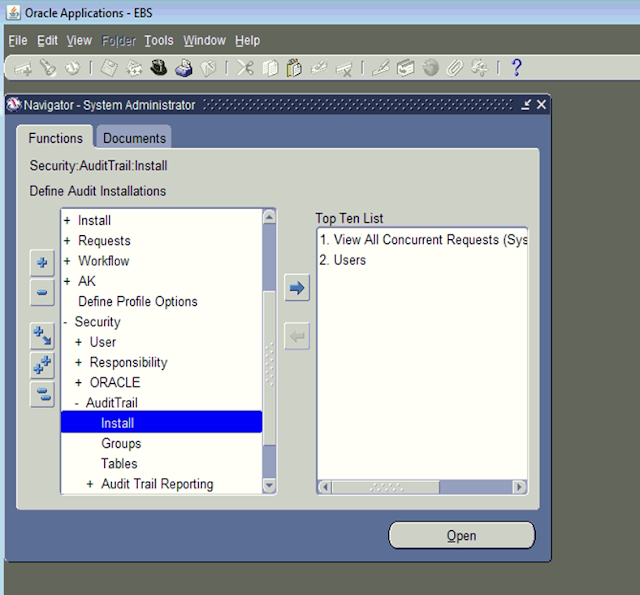Click the Expand node plus button
This screenshot has height=595, width=640.
pos(42,264)
